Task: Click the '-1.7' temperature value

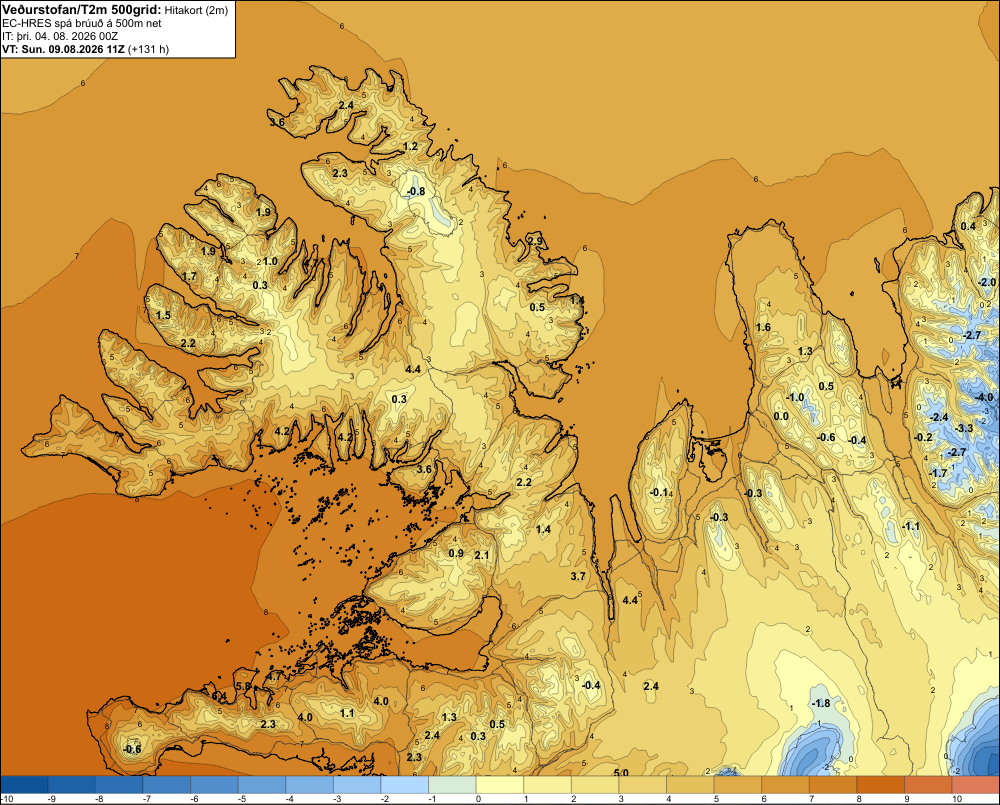Action: (938, 473)
